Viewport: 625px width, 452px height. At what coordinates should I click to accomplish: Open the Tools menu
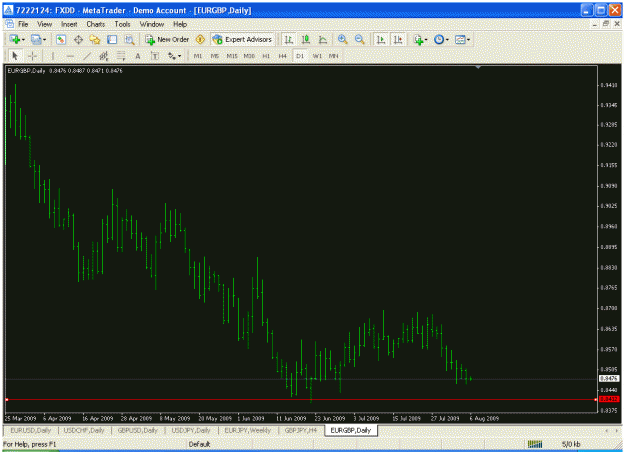[x=122, y=24]
